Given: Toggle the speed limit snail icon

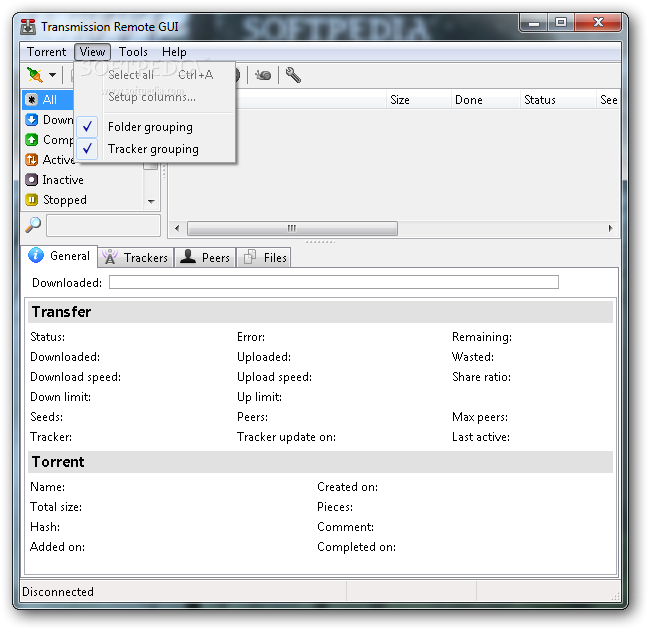Looking at the screenshot, I should 263,75.
